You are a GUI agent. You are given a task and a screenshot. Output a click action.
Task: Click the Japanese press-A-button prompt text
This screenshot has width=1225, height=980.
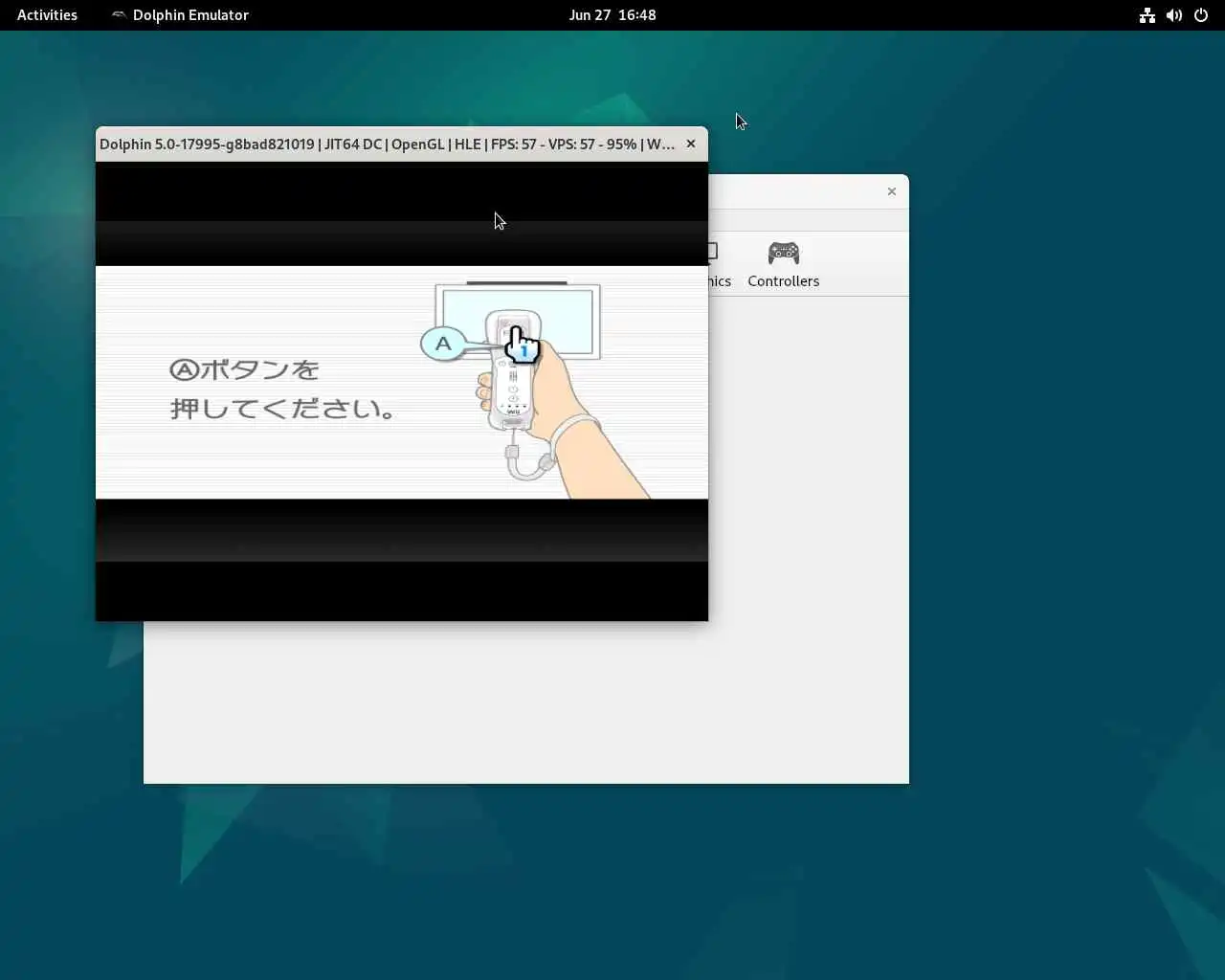click(282, 389)
